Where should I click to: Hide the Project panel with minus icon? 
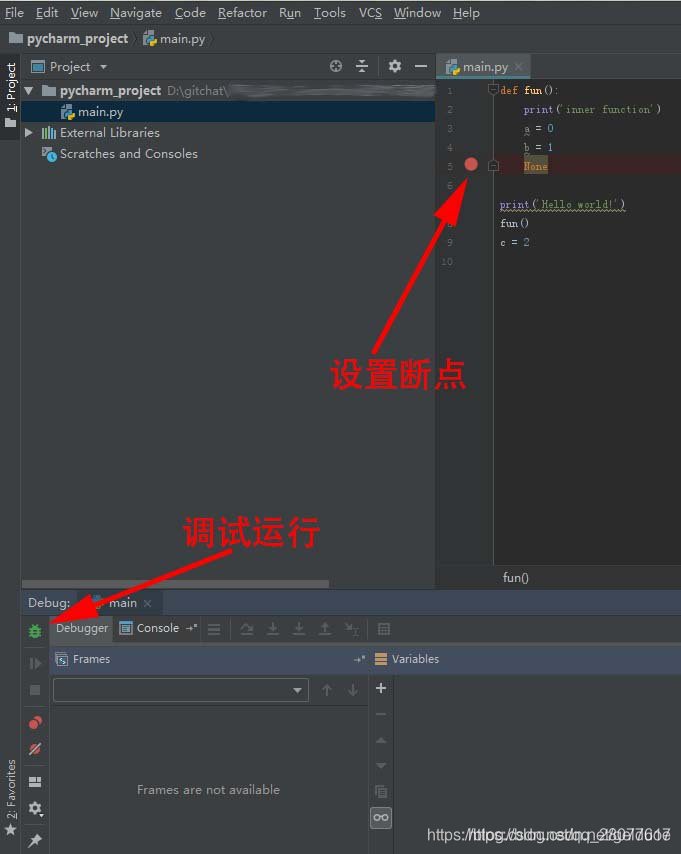(421, 66)
